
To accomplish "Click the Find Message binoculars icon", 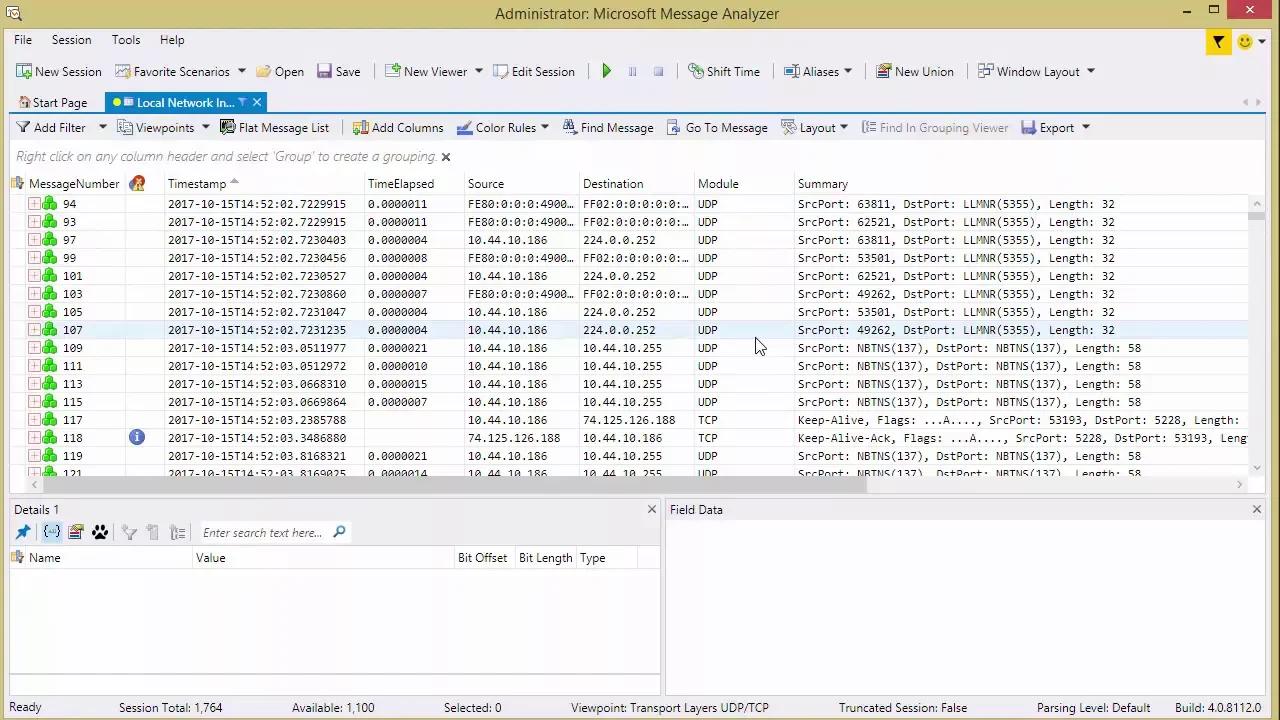I will point(567,127).
